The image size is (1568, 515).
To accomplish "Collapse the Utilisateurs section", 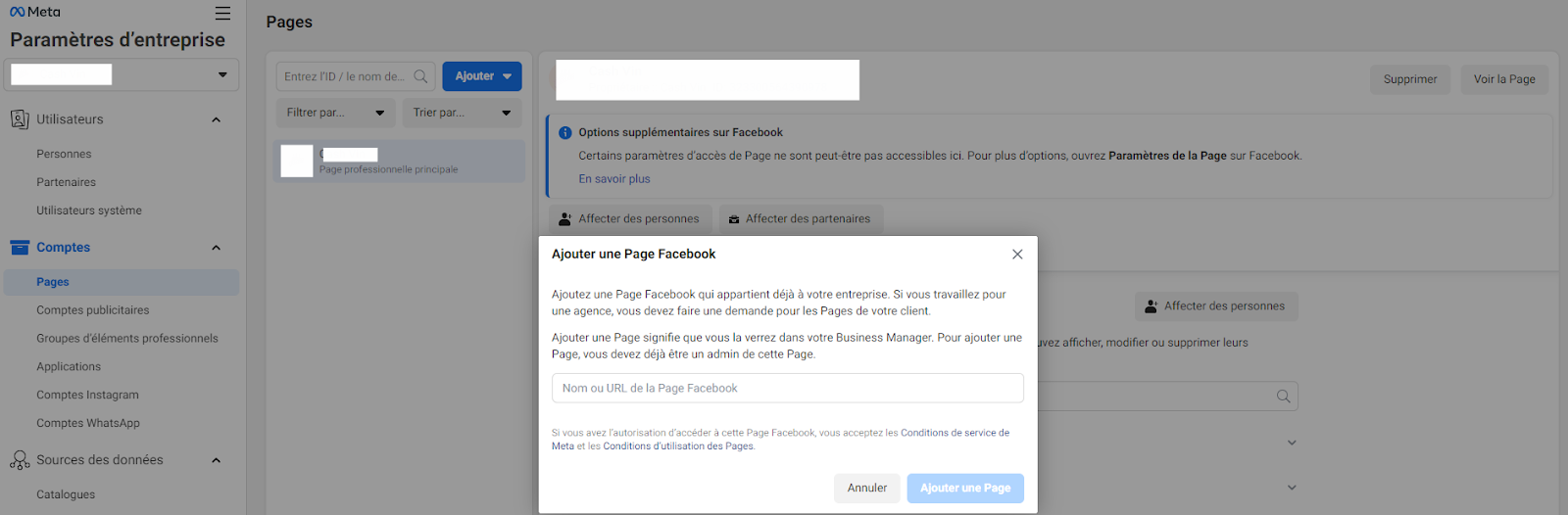I will [x=217, y=119].
